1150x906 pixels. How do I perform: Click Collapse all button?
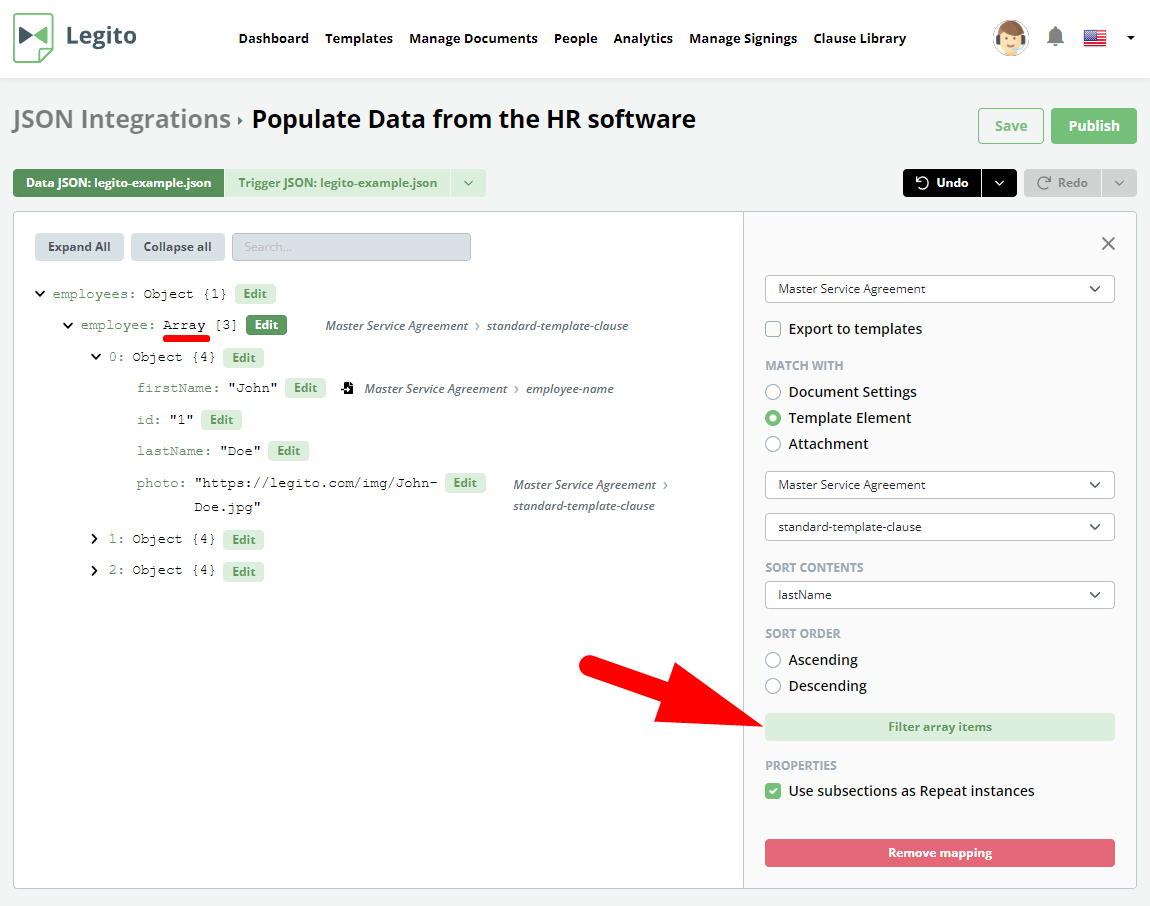(x=177, y=246)
